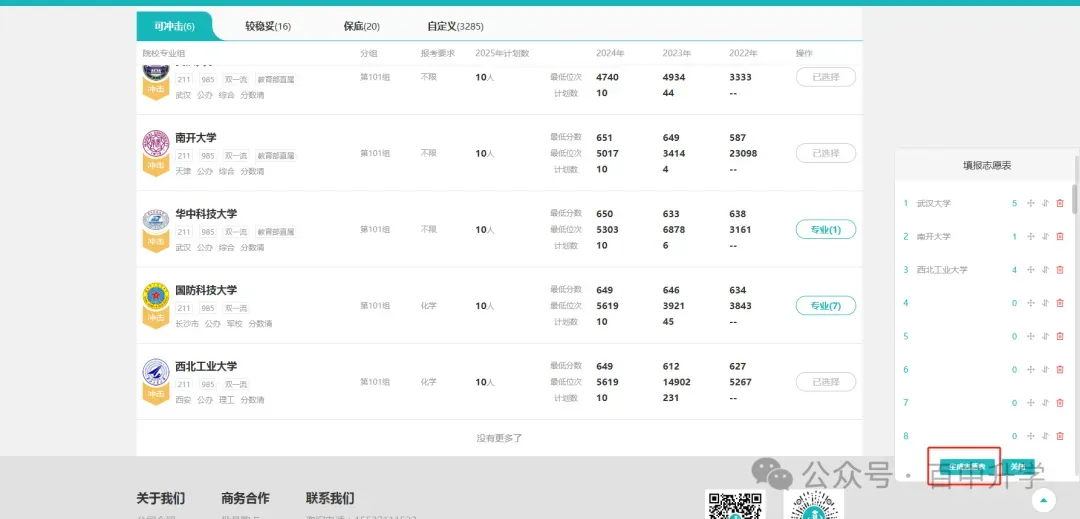Click the reorder arrows icon for 南开大学
This screenshot has width=1080, height=519.
coord(1045,236)
